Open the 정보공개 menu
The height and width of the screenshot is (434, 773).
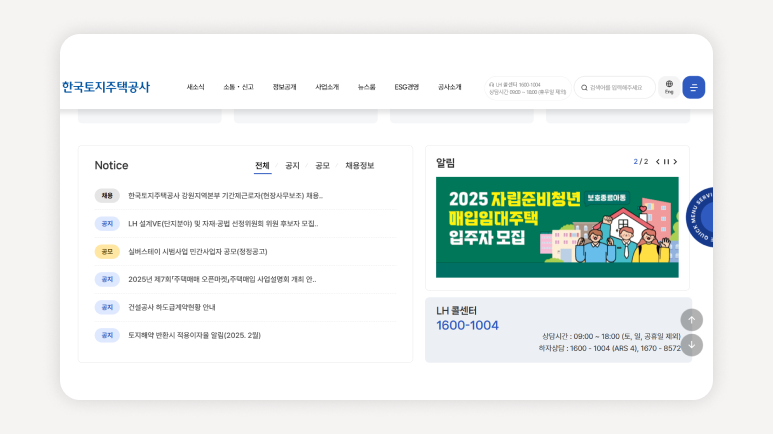[284, 87]
